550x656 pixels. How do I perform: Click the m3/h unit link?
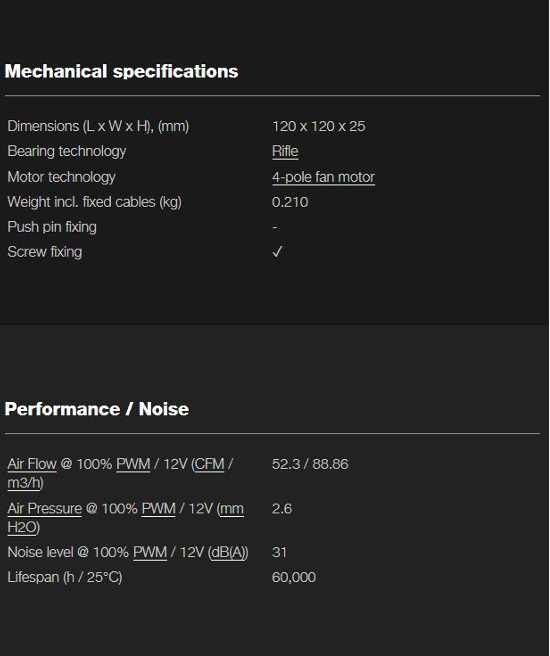pyautogui.click(x=24, y=483)
